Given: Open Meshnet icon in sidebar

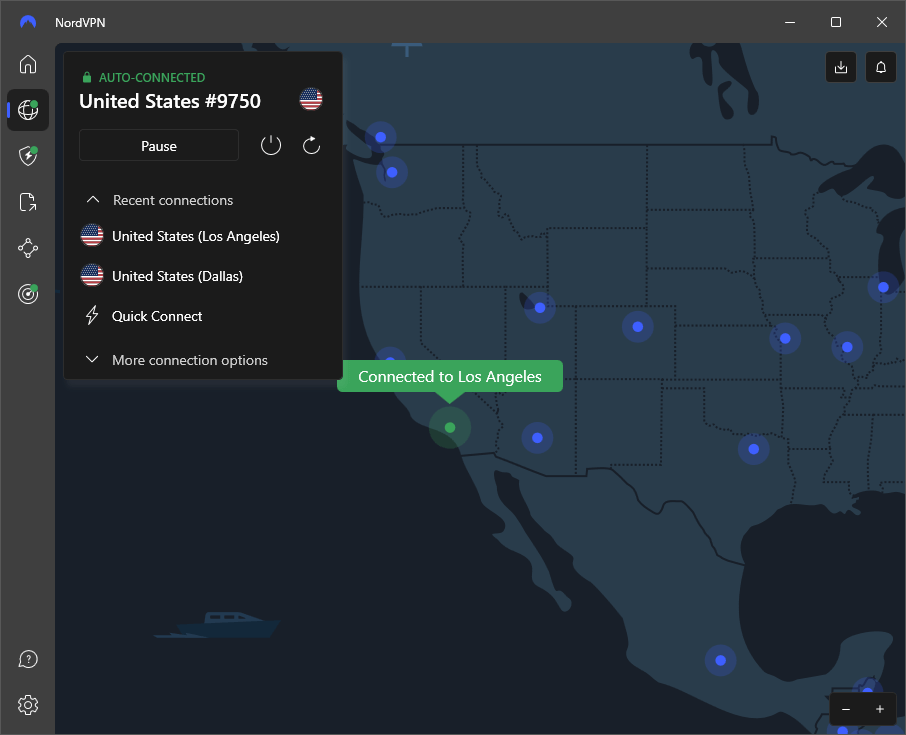Looking at the screenshot, I should click(x=28, y=248).
